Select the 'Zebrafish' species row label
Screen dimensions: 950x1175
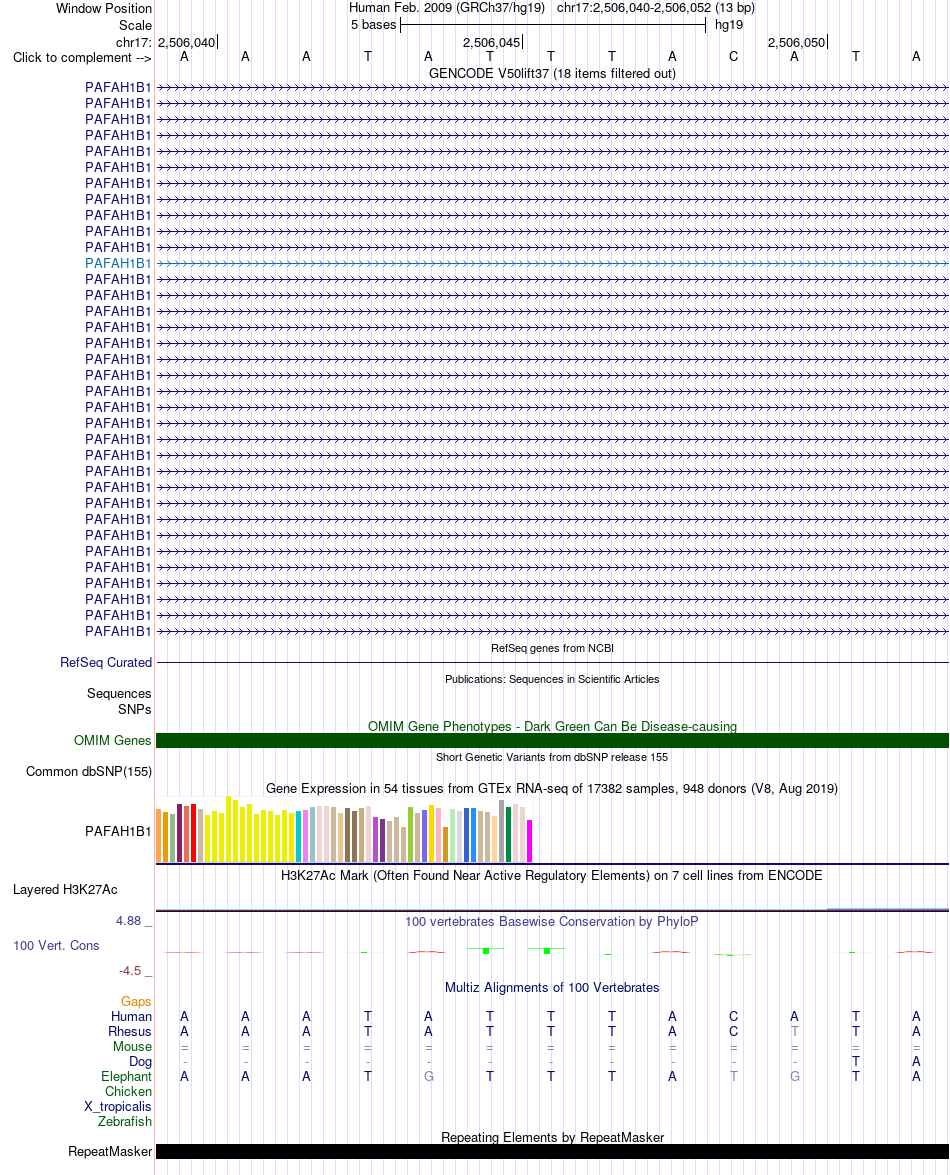pos(124,1121)
